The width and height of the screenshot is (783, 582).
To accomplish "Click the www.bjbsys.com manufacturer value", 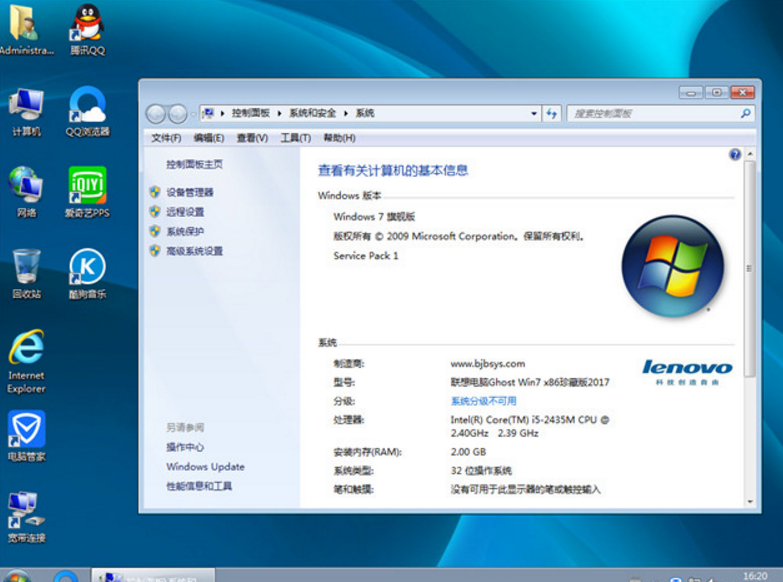I will (488, 364).
